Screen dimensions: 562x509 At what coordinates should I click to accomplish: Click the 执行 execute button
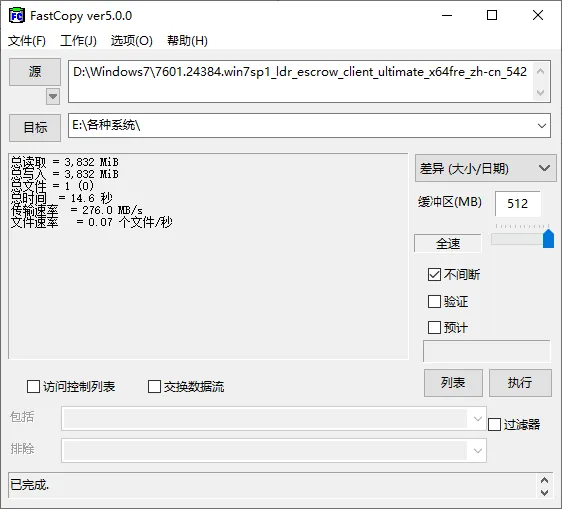coord(520,383)
